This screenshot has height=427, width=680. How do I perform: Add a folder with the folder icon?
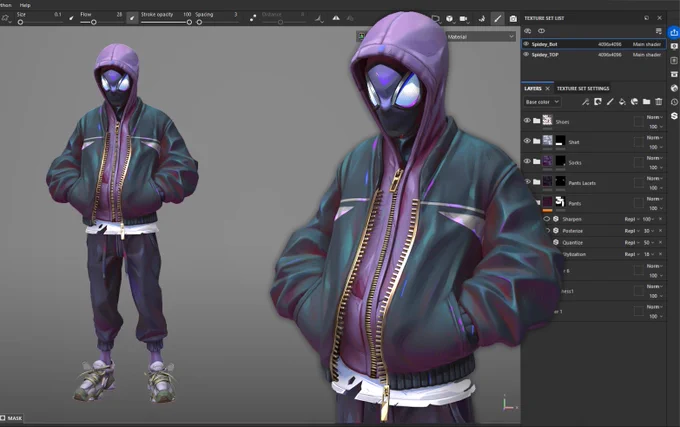(646, 102)
